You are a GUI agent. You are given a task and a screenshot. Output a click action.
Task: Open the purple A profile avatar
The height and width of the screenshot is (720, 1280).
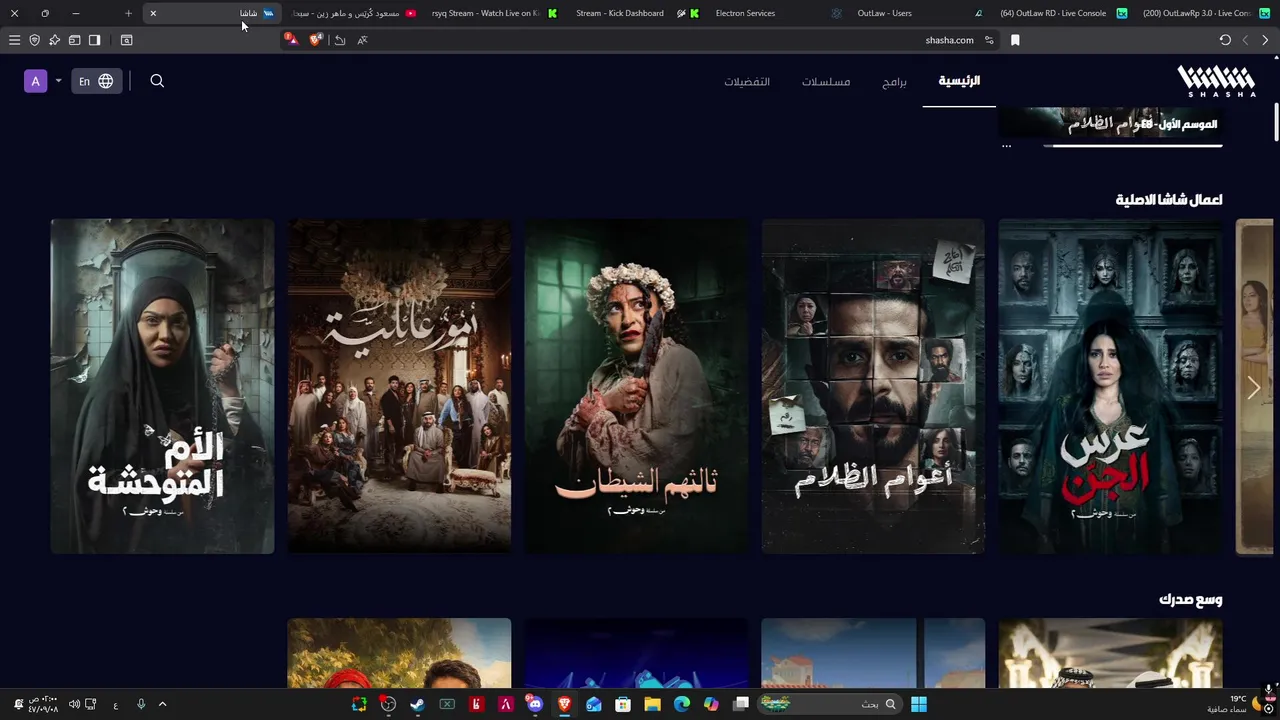[x=35, y=81]
